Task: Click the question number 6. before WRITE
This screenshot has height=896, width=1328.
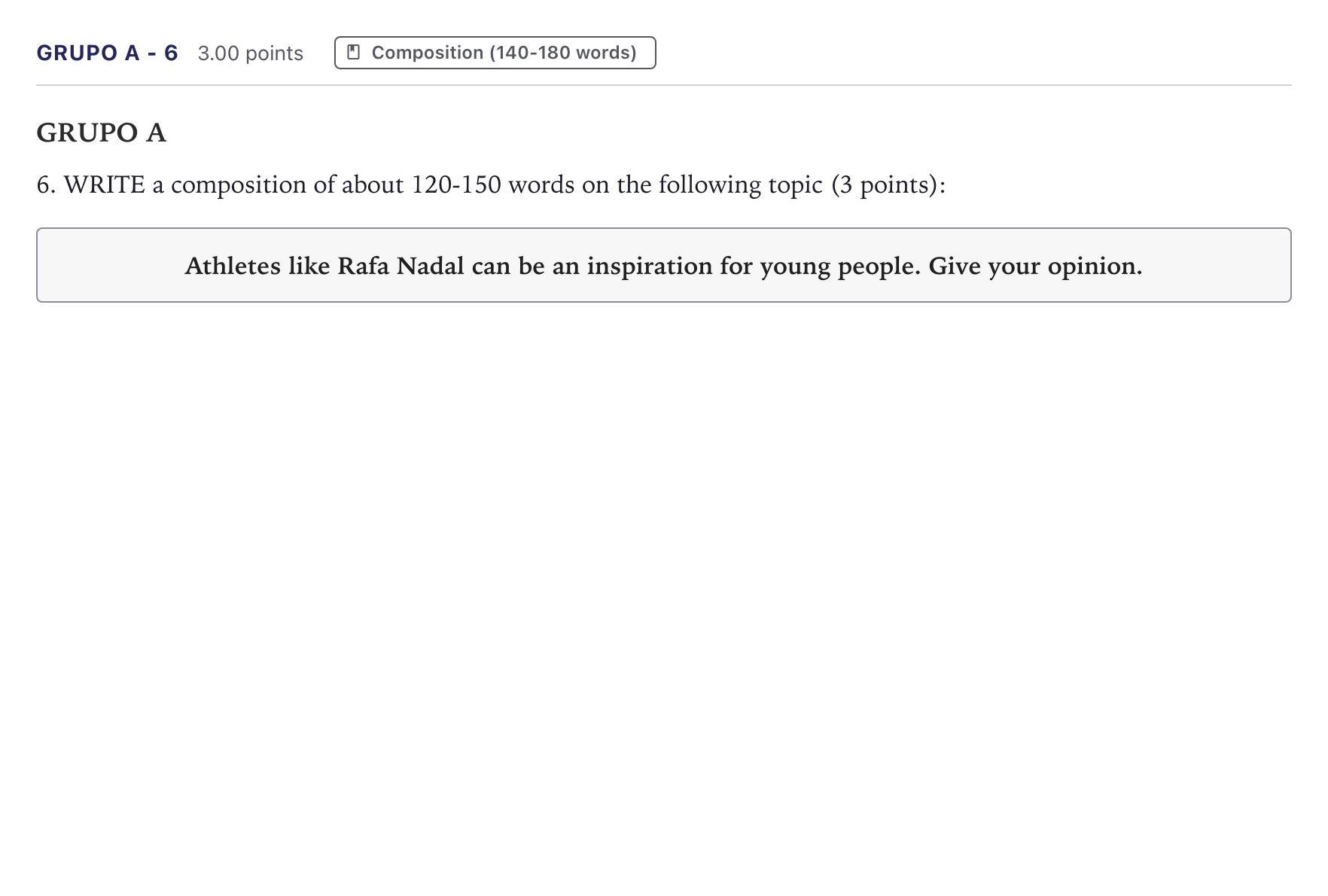Action: [x=46, y=184]
